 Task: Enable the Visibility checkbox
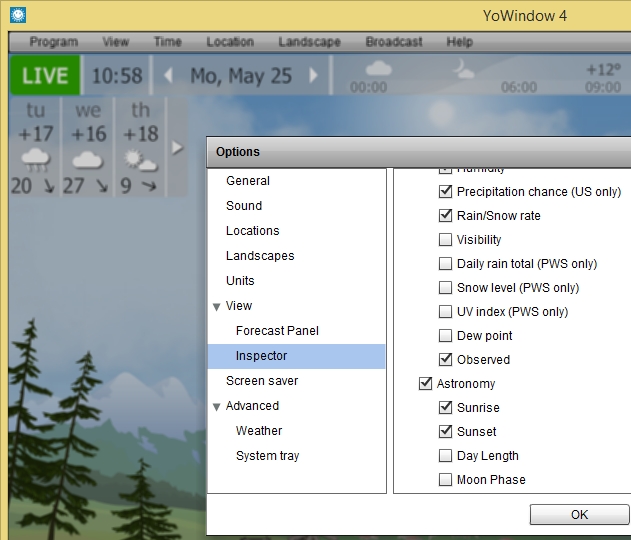point(446,240)
